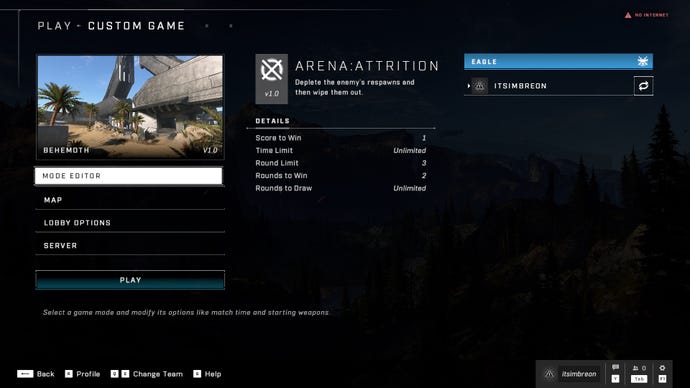The image size is (690, 388).
Task: Open the chat speech bubble icon
Action: click(x=615, y=367)
